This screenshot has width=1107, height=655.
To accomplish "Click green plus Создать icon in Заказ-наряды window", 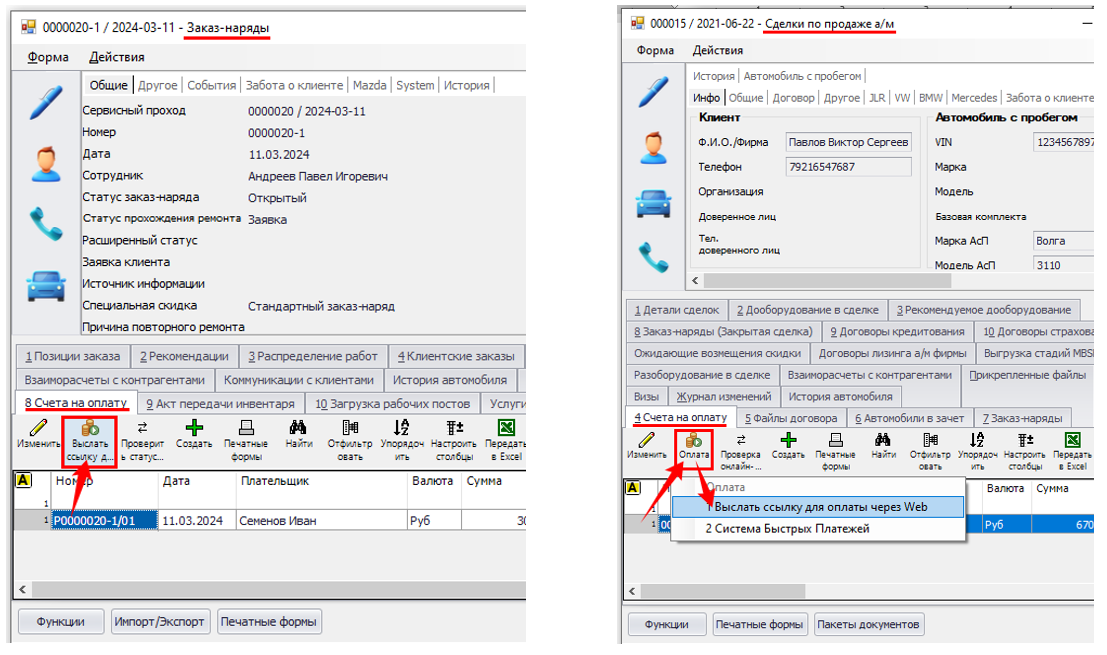I will point(194,435).
